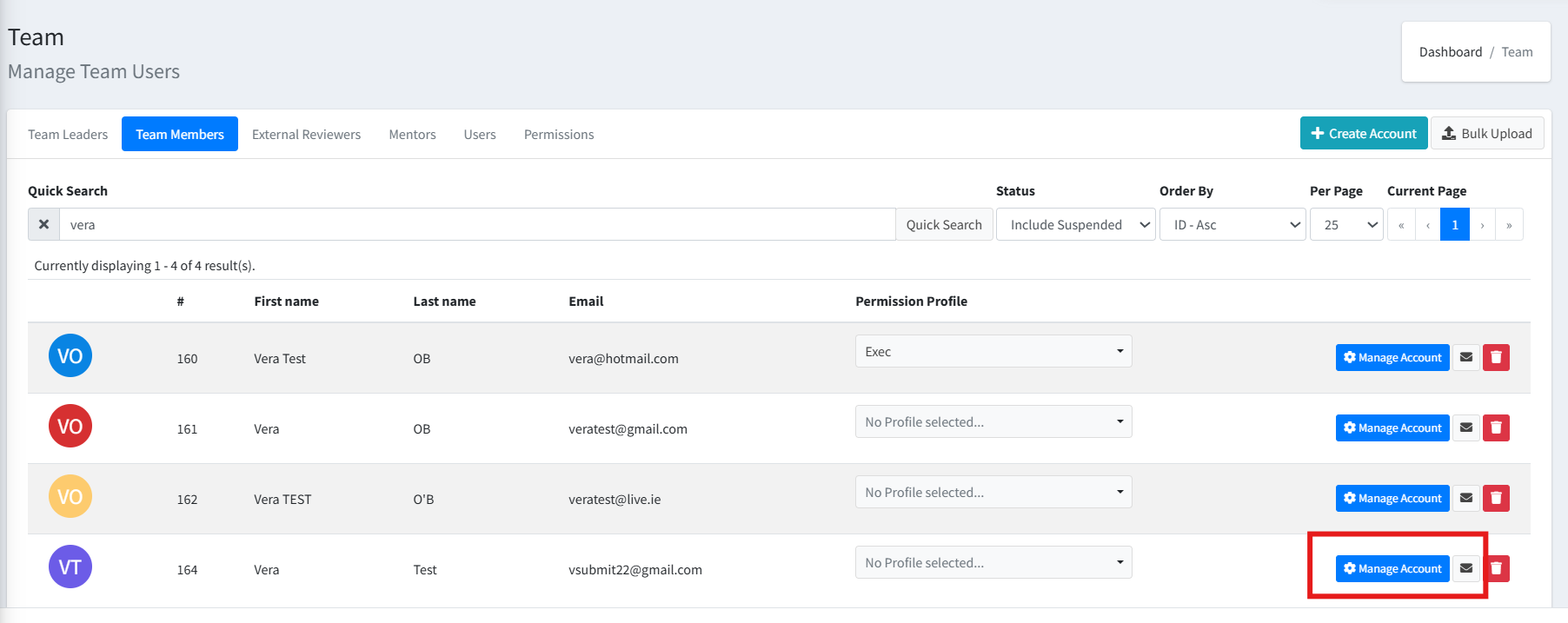The width and height of the screenshot is (1568, 623).
Task: Click the purple VT avatar
Action: [70, 567]
